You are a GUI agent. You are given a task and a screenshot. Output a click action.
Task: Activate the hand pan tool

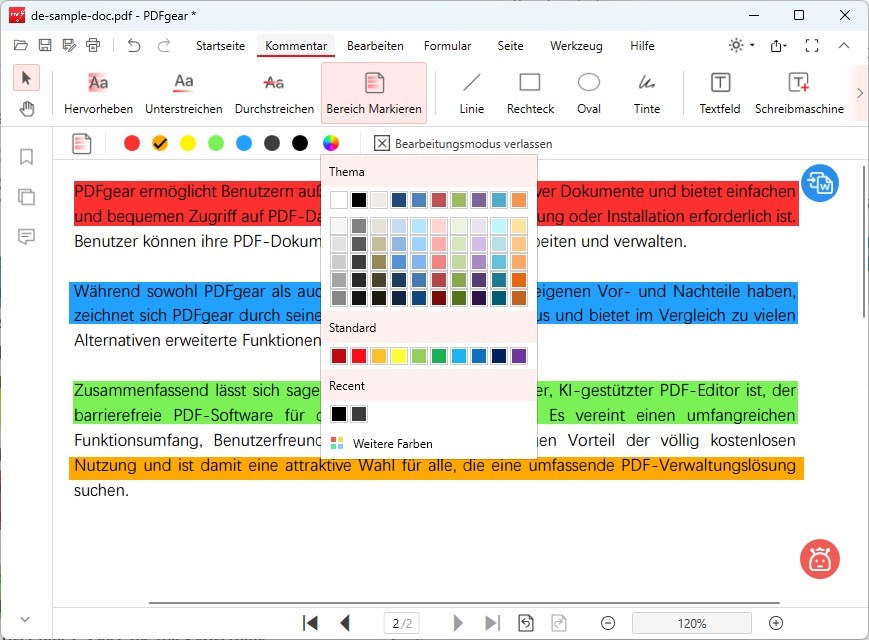tap(26, 109)
